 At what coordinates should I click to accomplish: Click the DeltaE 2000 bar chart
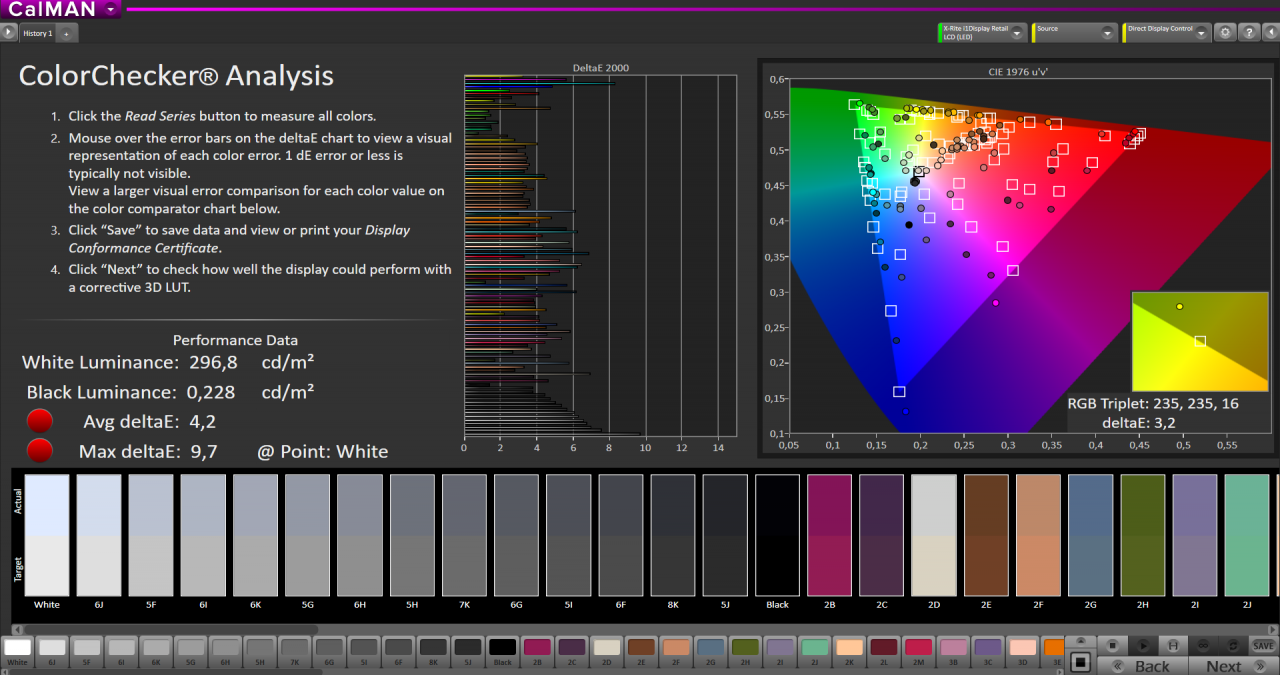pos(600,254)
